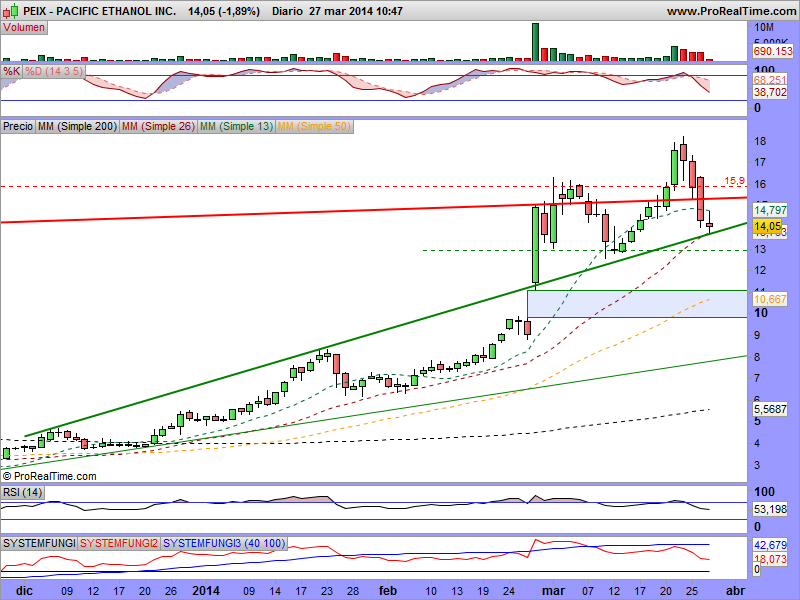Select the %K stochastic label
The width and height of the screenshot is (800, 600).
(x=12, y=71)
